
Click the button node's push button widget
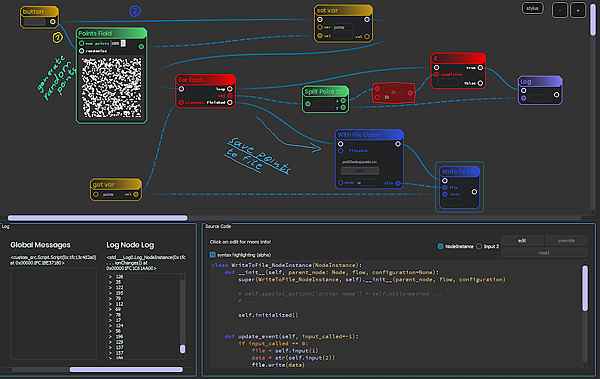click(34, 22)
